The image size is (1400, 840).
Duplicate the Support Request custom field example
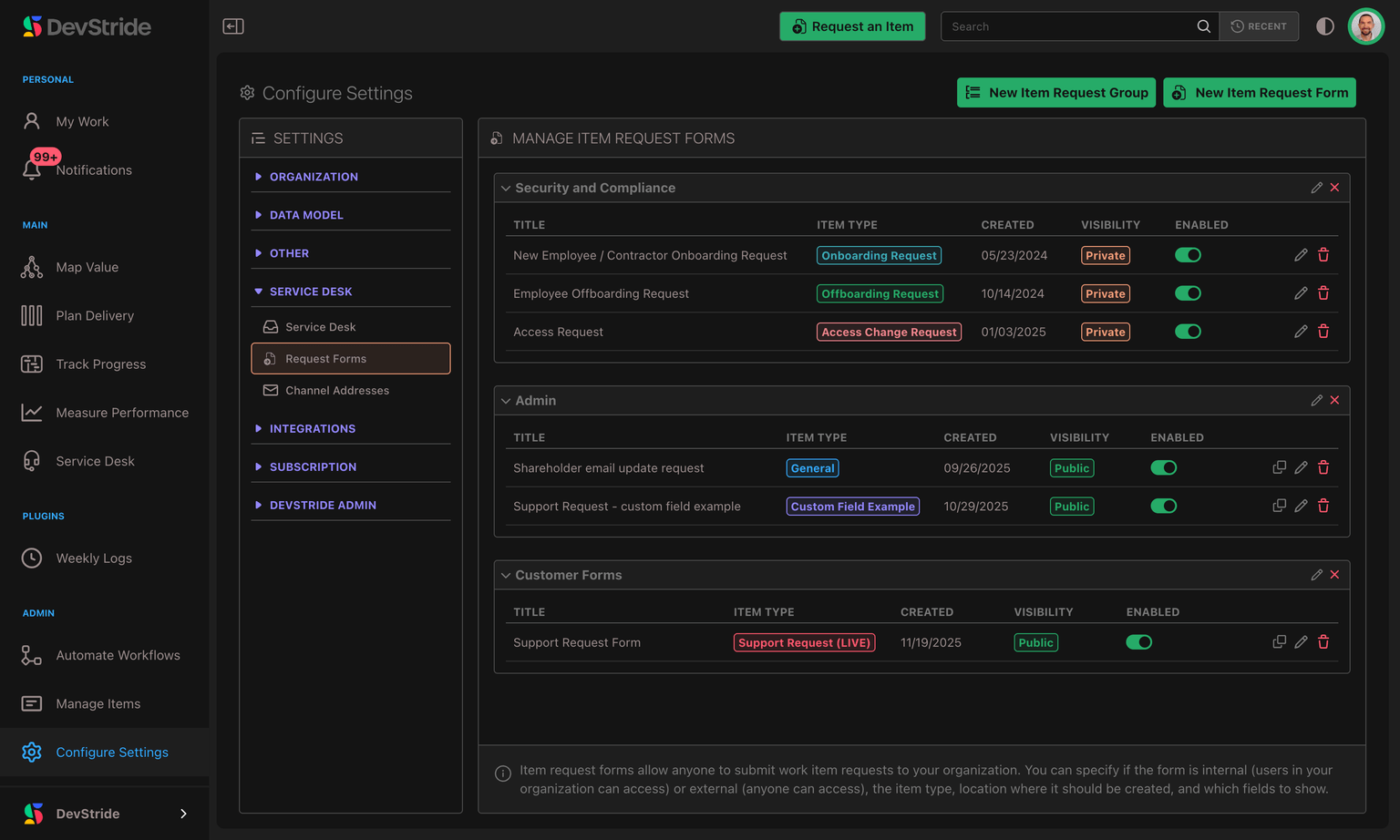pos(1279,506)
